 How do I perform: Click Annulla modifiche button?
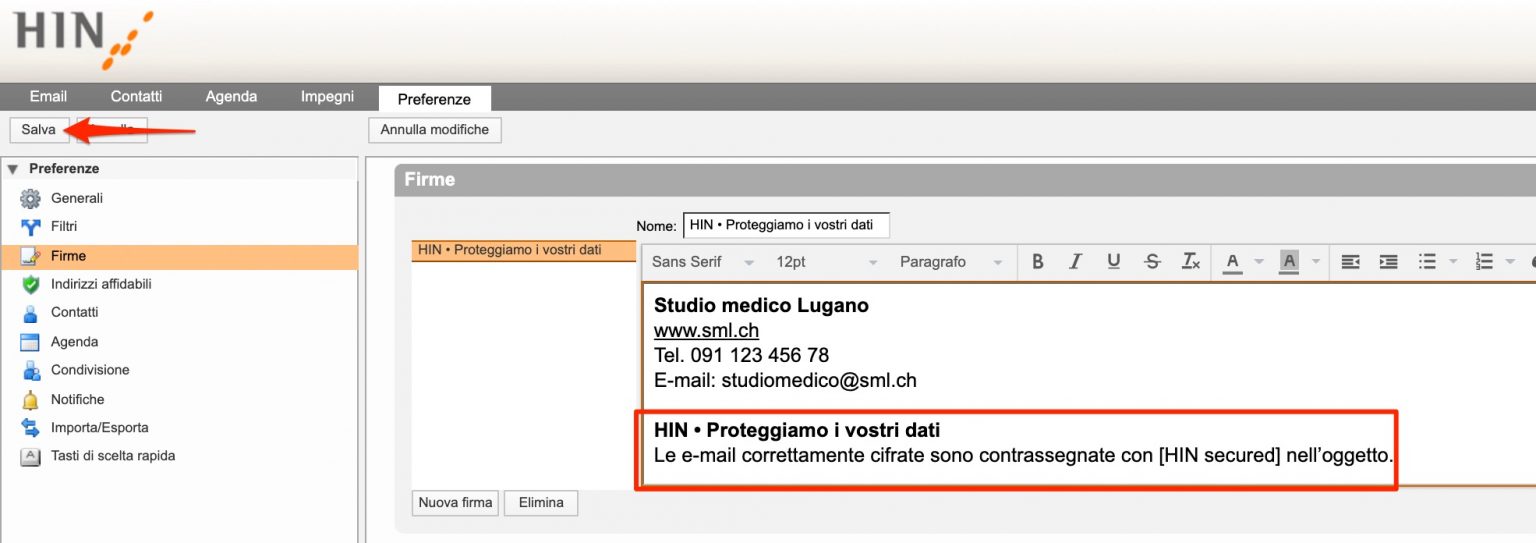[435, 130]
